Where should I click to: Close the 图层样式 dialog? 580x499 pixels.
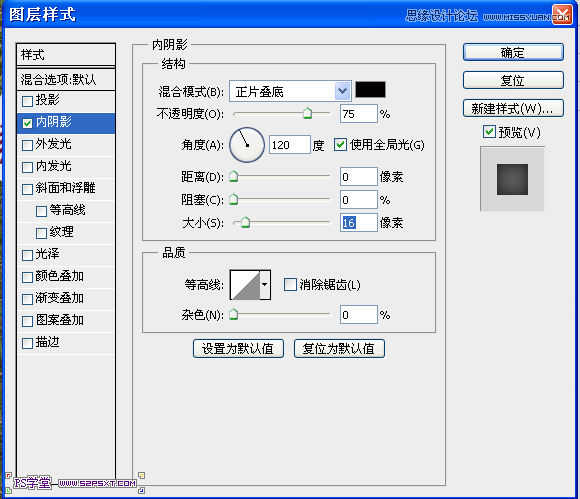[562, 15]
